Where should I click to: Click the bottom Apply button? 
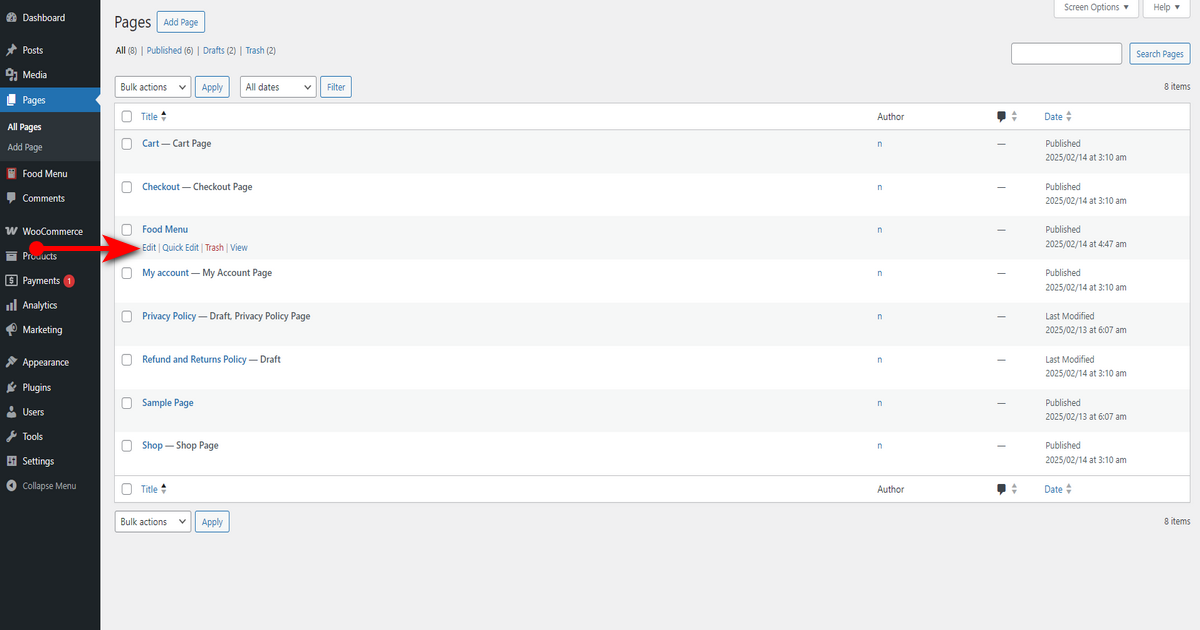[x=212, y=522]
